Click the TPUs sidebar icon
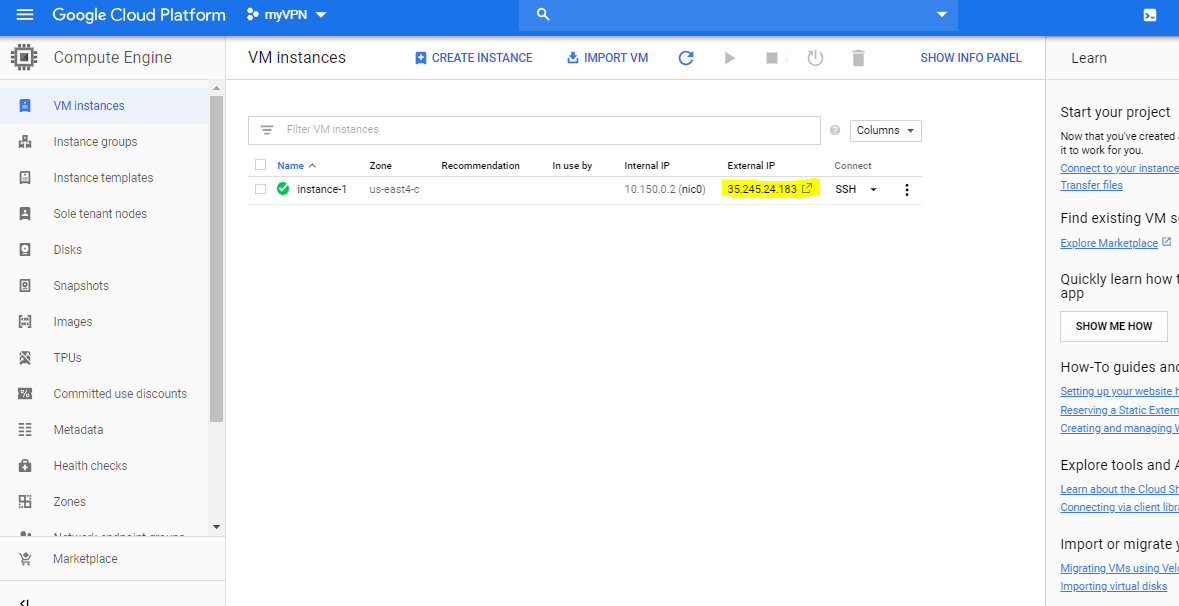 [25, 358]
